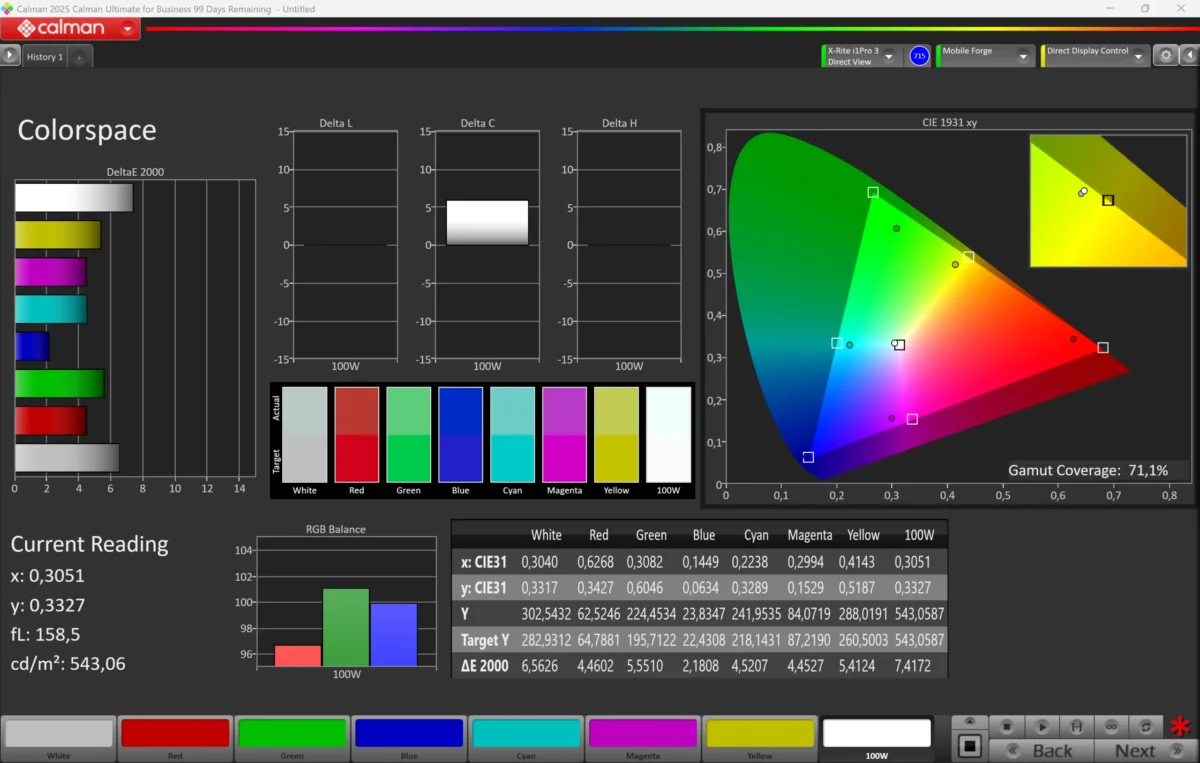
Task: Go to the Next workflow page
Action: coord(1134,750)
